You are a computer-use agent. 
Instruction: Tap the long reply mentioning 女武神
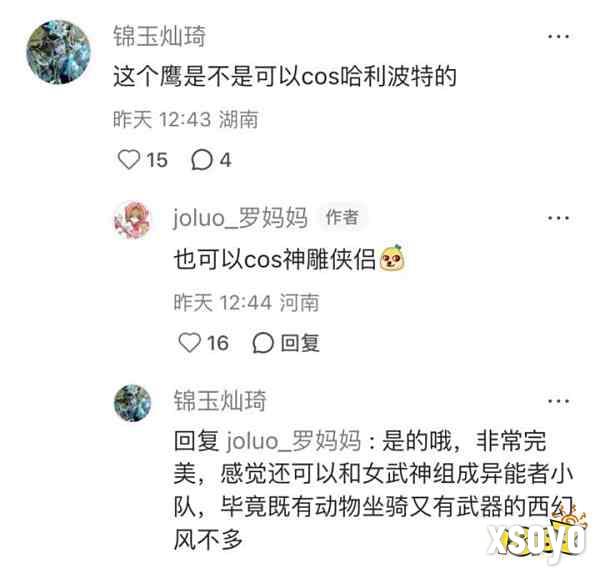coord(373,490)
